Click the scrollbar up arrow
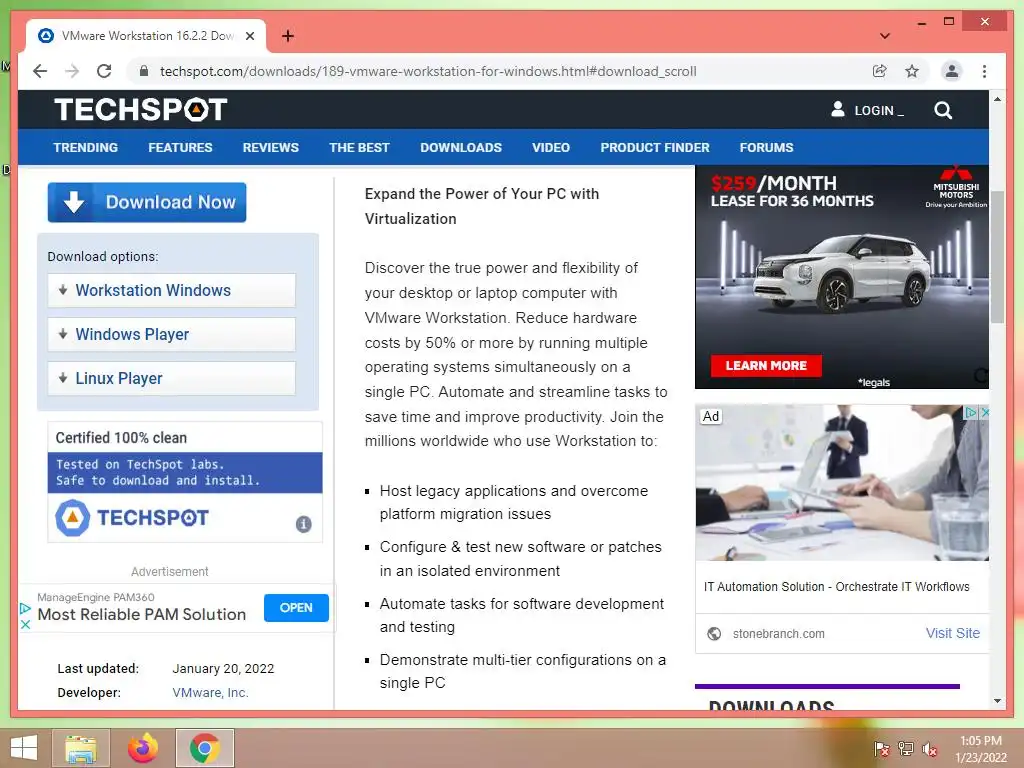Viewport: 1024px width, 768px height. [997, 99]
